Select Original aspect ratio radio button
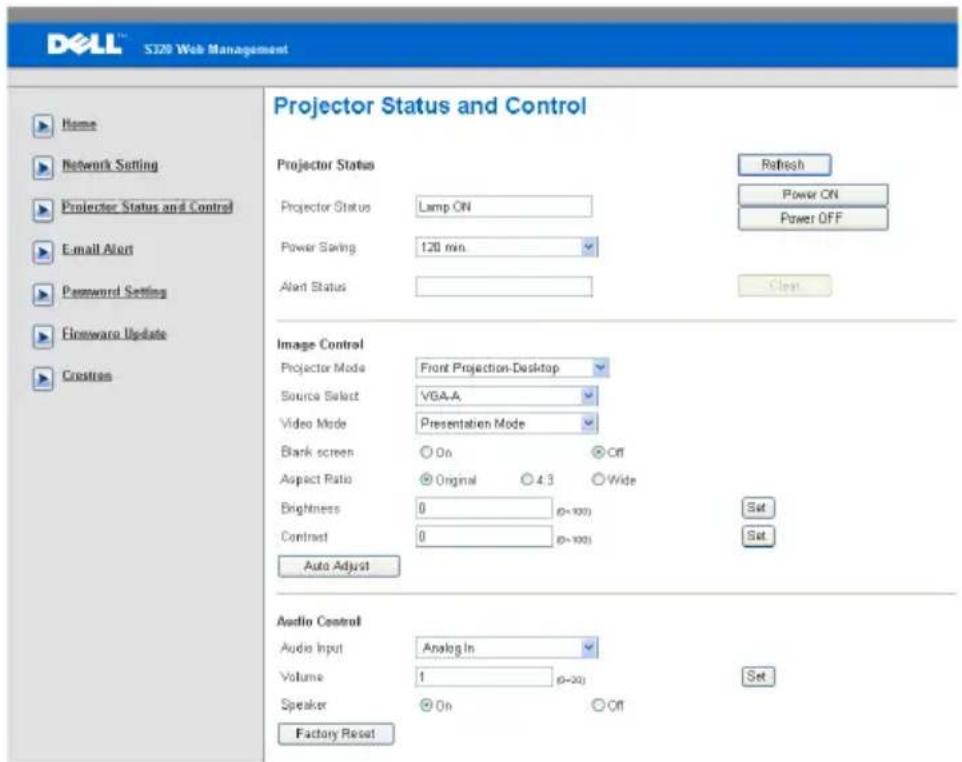This screenshot has height=762, width=962. point(426,479)
